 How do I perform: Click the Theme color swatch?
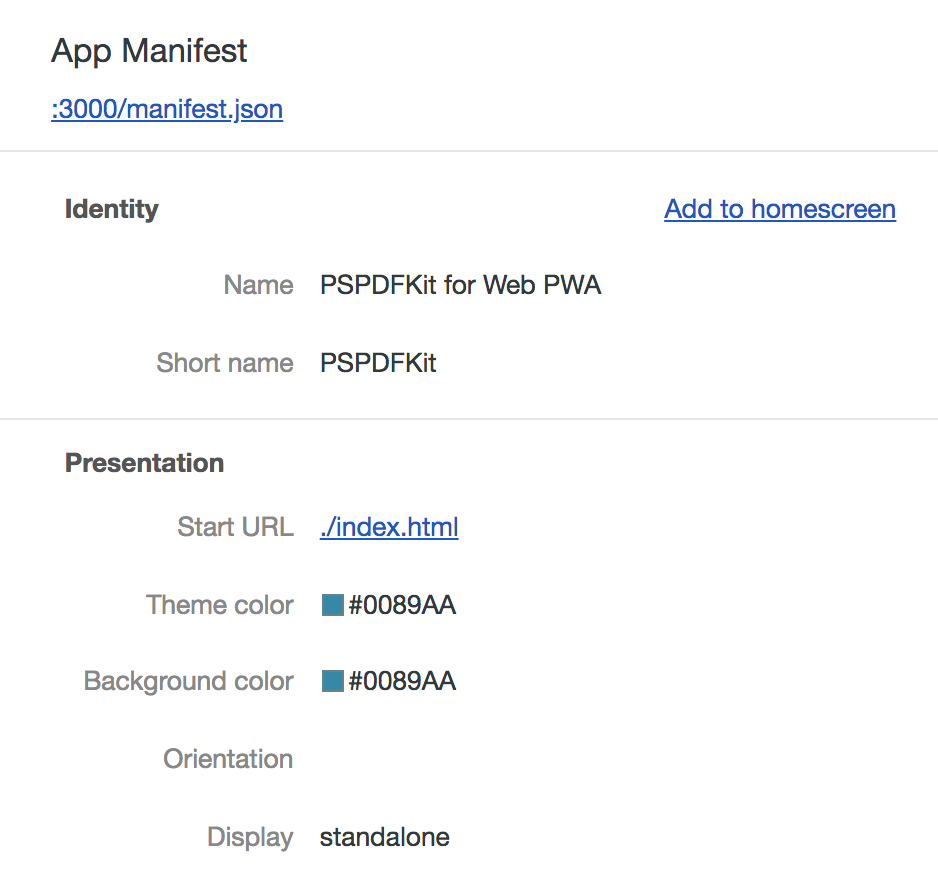click(331, 604)
